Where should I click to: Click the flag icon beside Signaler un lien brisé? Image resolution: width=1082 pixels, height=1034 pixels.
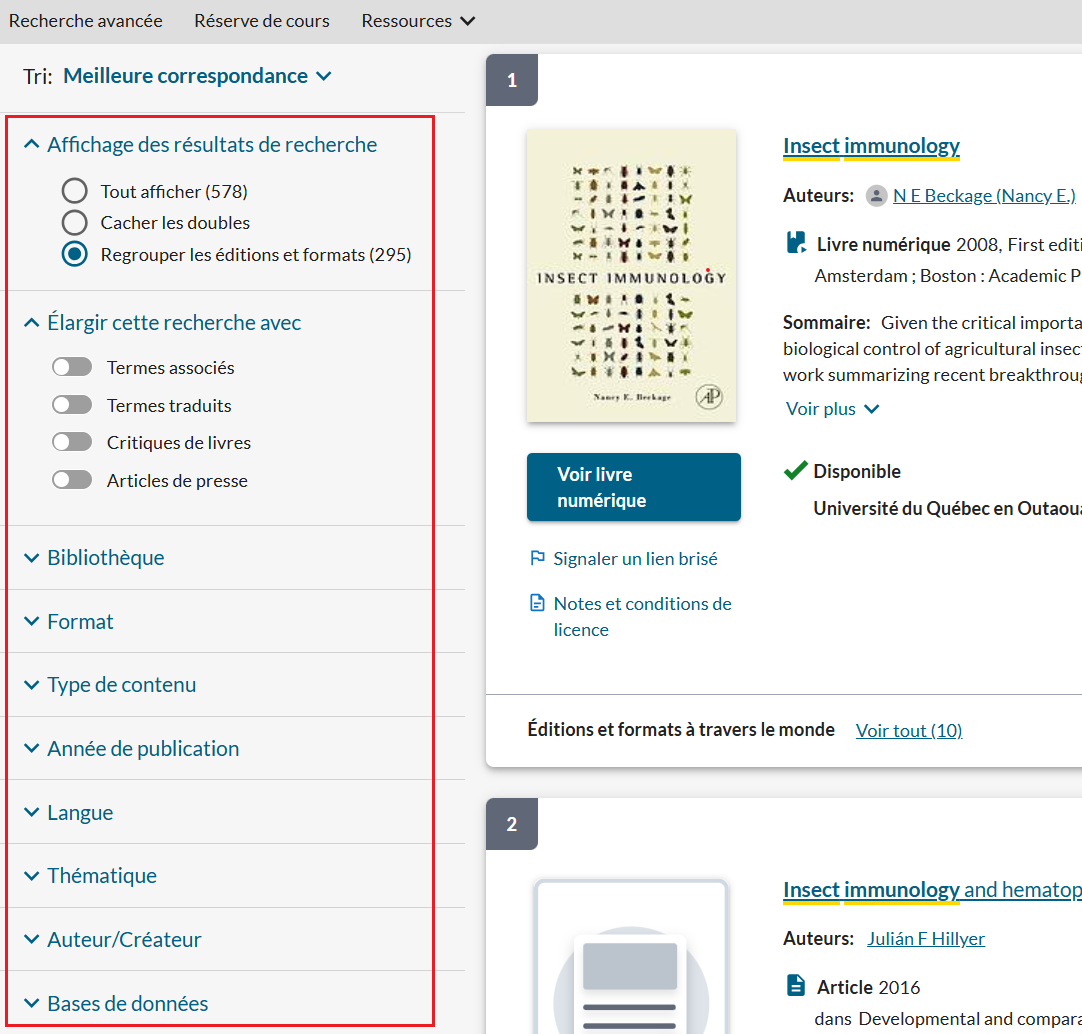537,558
